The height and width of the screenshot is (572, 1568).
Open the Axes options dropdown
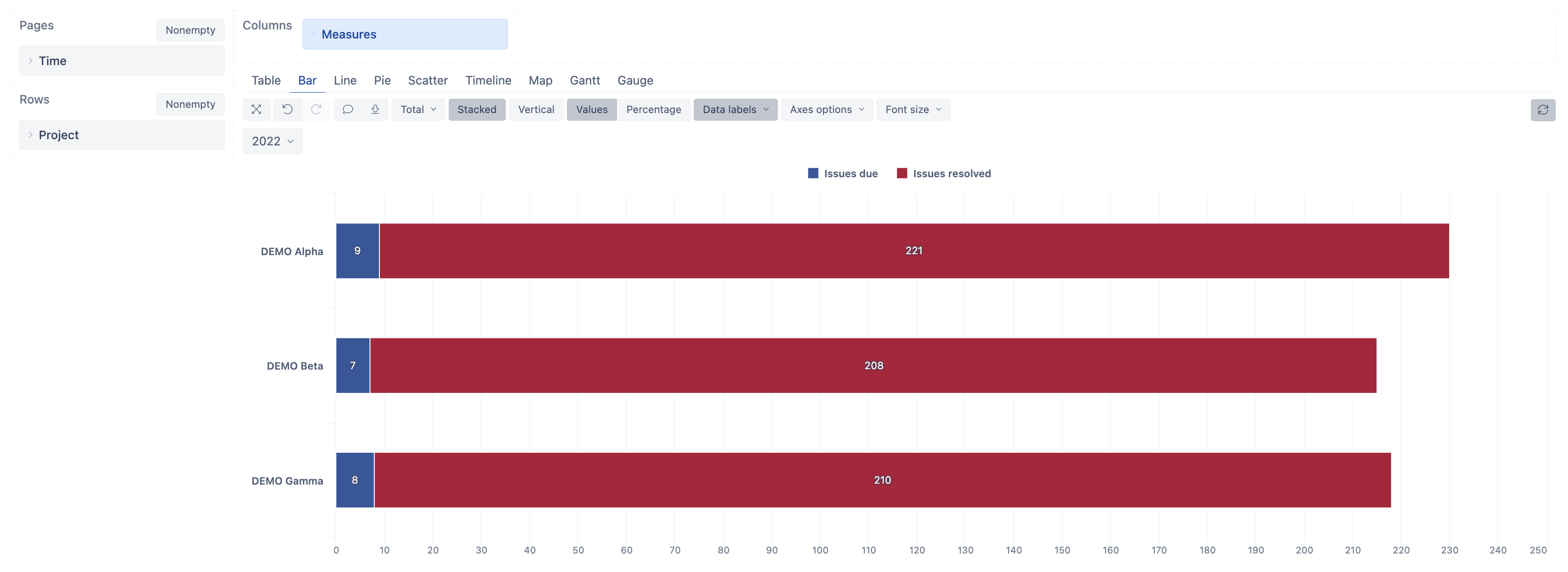pyautogui.click(x=827, y=110)
